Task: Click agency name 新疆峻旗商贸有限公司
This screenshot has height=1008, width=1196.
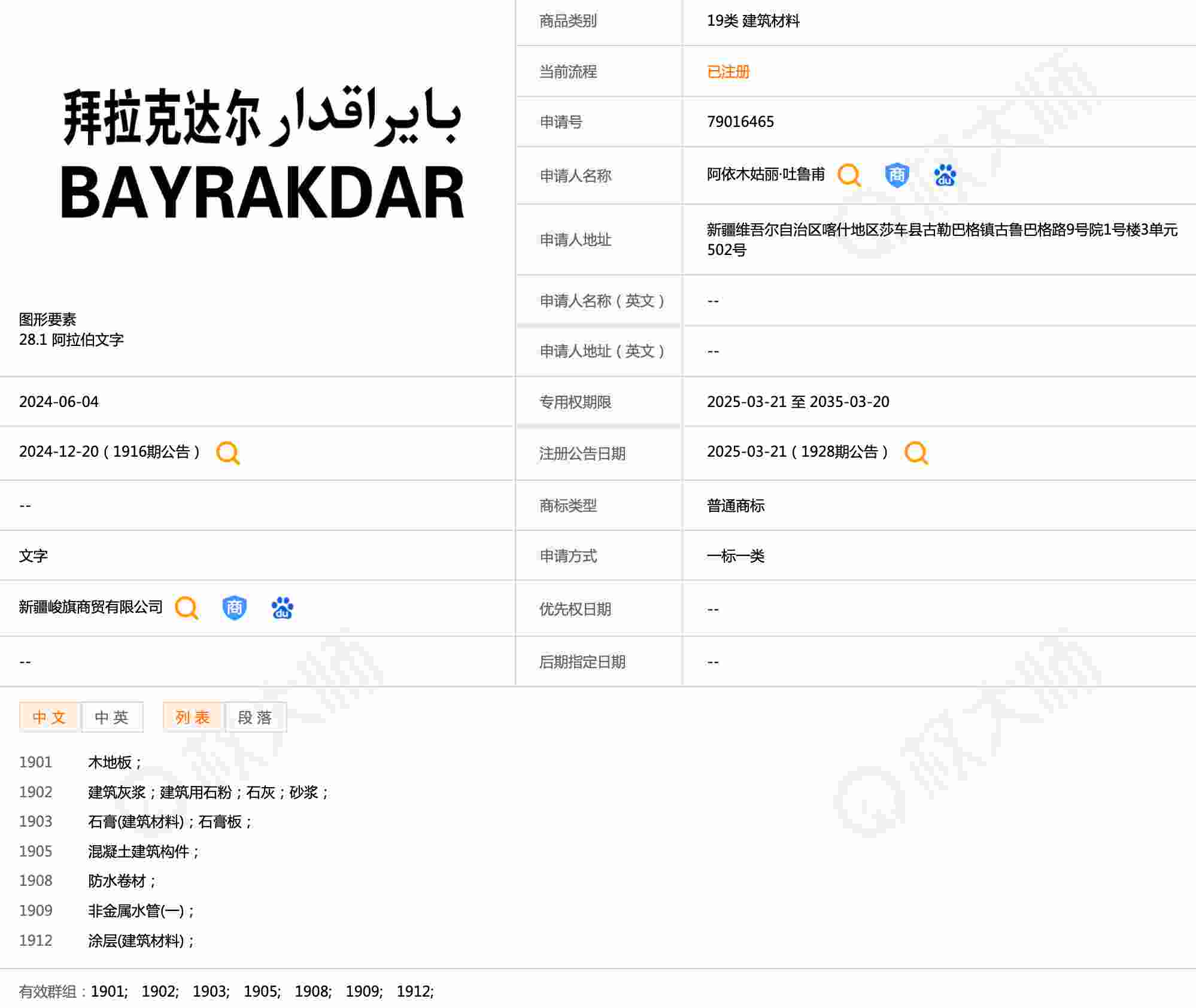Action: click(90, 607)
